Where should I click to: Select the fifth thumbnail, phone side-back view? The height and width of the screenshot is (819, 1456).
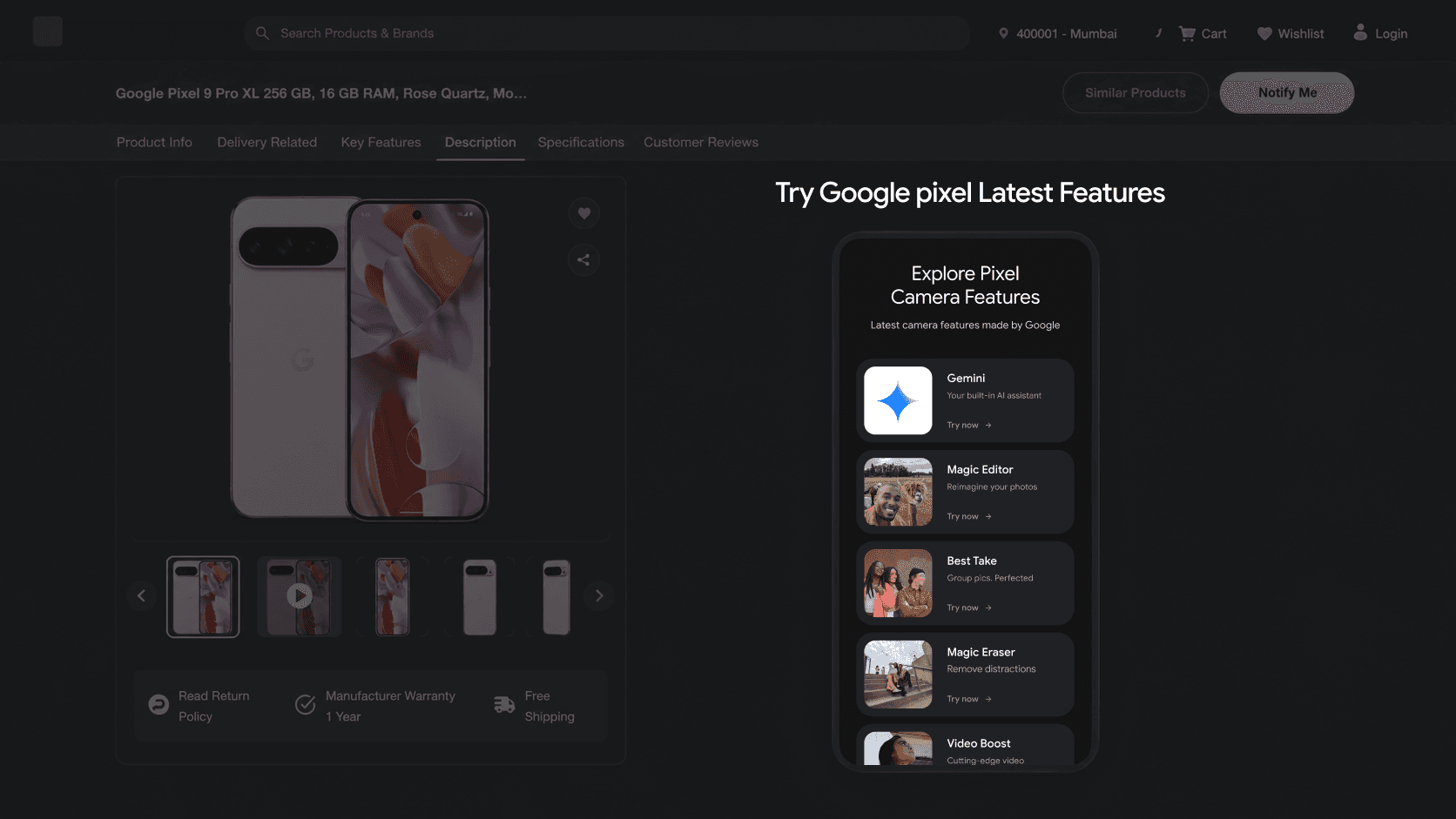click(556, 597)
